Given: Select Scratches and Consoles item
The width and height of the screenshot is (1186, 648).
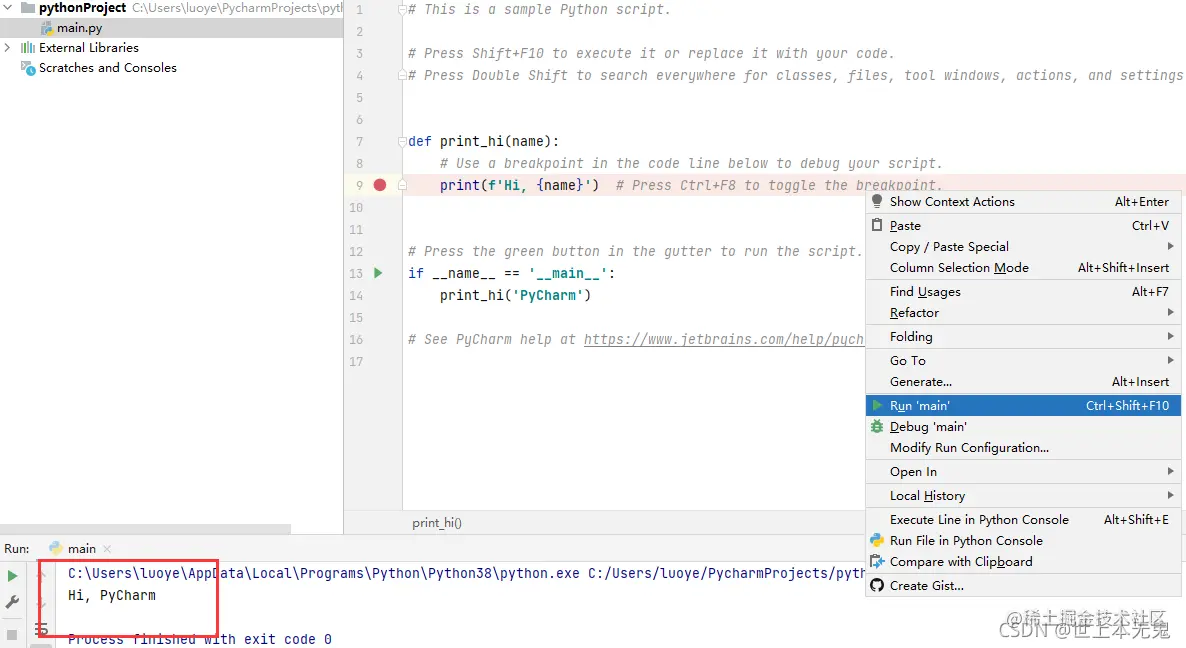Looking at the screenshot, I should tap(107, 68).
